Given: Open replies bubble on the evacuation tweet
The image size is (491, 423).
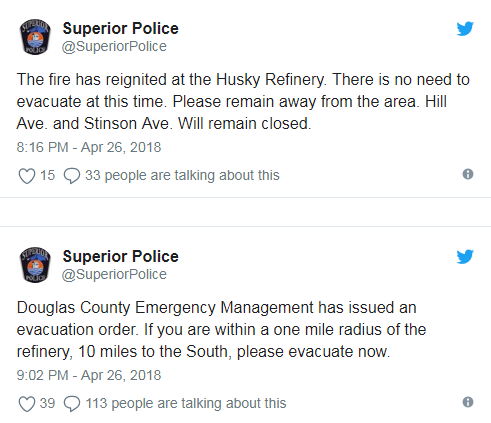Looking at the screenshot, I should (72, 404).
